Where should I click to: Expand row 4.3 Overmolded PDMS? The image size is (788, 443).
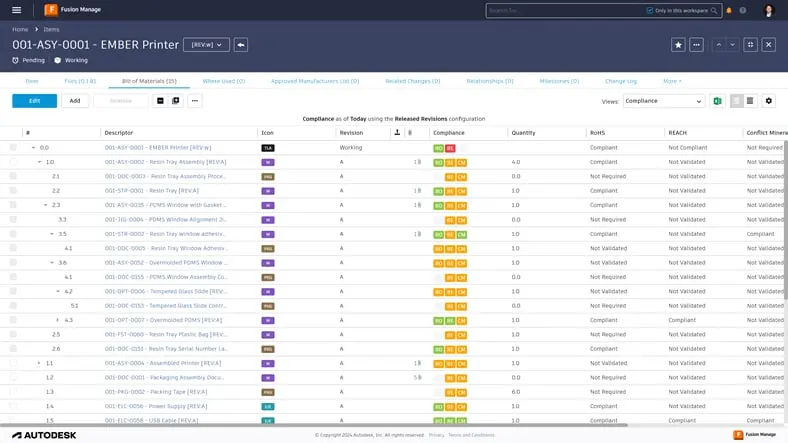click(57, 320)
